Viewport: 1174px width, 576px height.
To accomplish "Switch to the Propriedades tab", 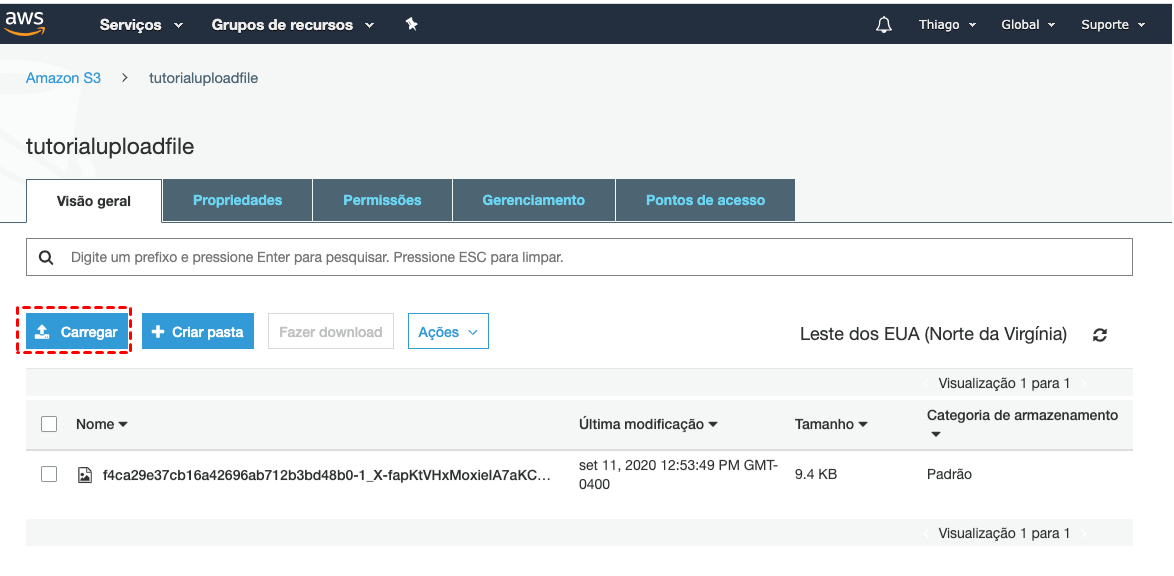I will pyautogui.click(x=237, y=200).
